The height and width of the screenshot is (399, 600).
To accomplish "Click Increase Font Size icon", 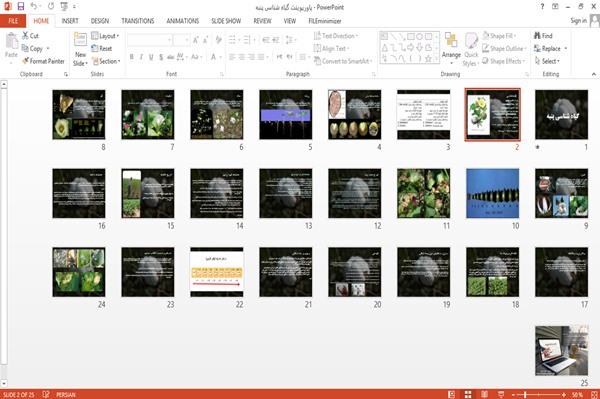I will [x=196, y=40].
